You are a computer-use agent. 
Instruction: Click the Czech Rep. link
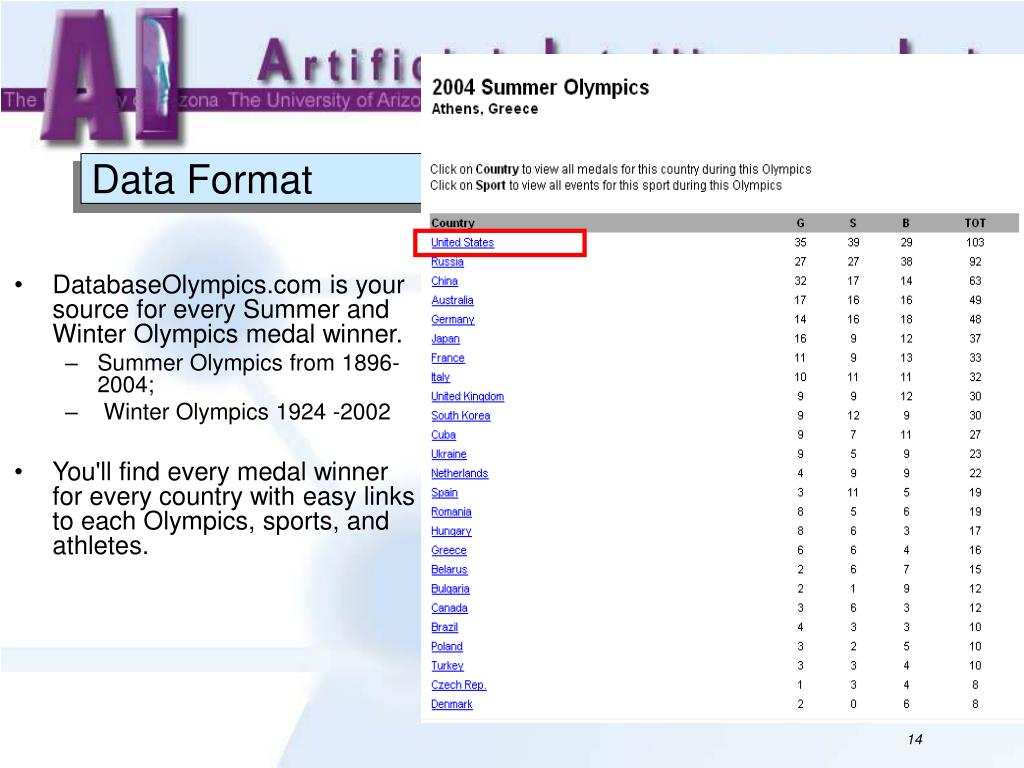pyautogui.click(x=458, y=685)
